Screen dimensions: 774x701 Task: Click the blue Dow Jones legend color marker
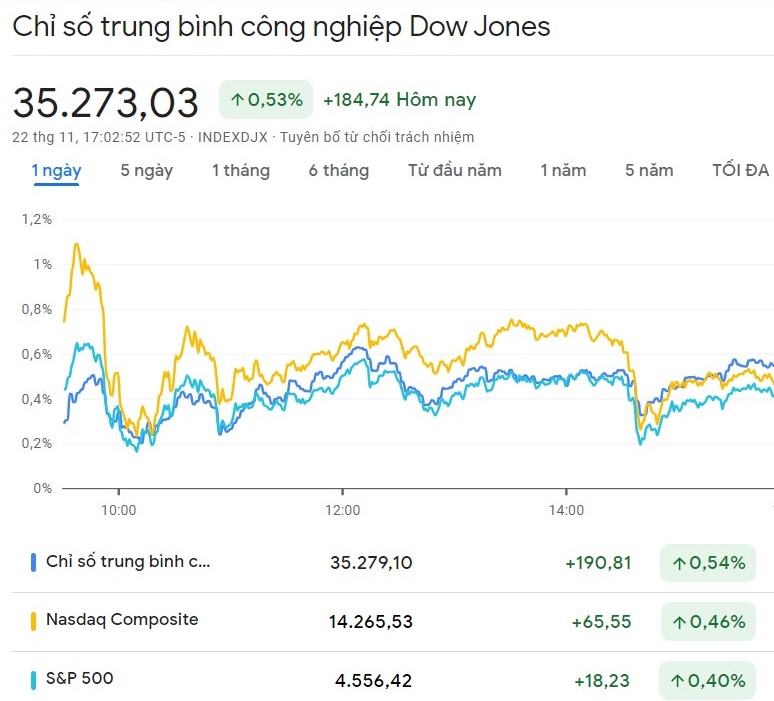click(34, 562)
